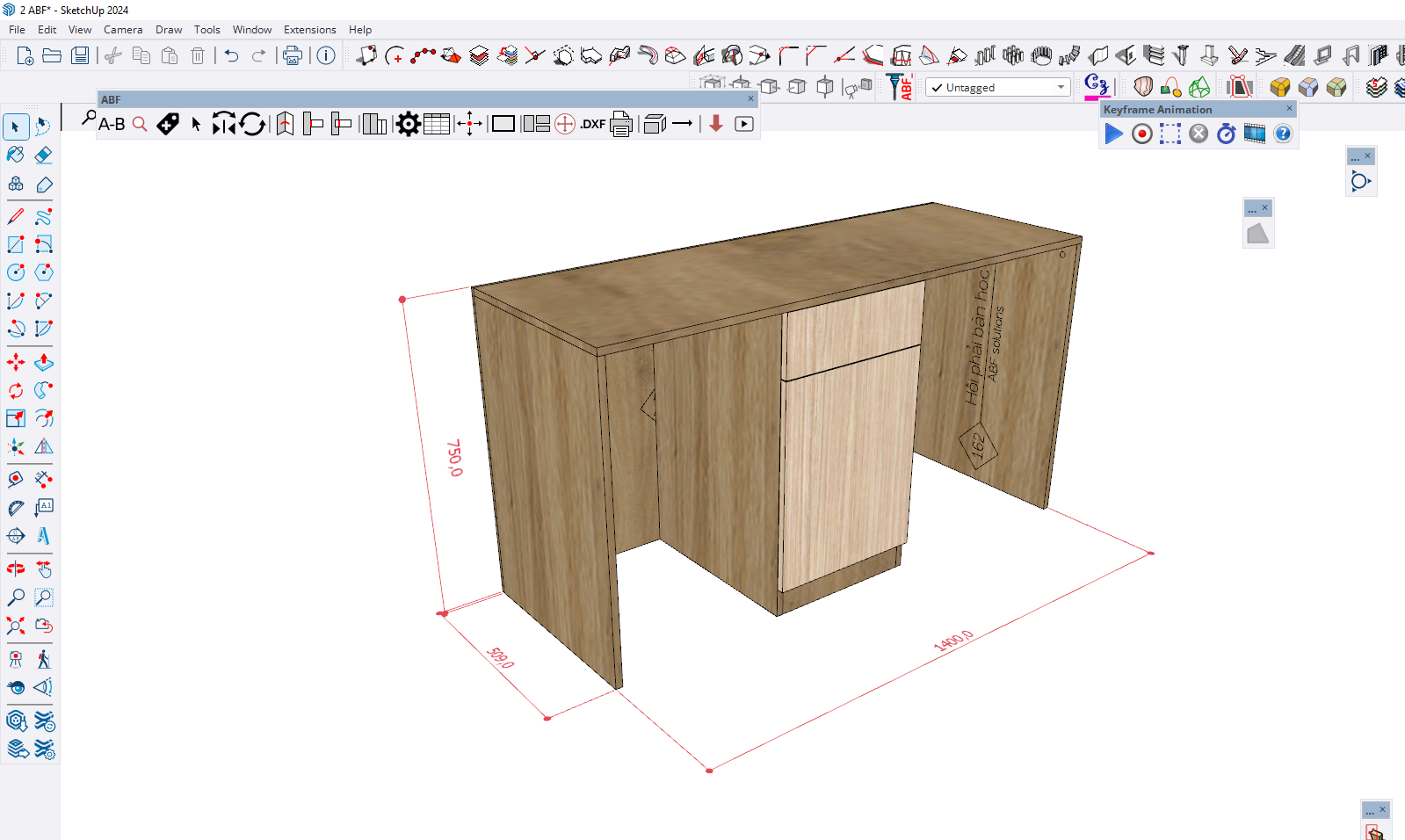Click the ABF A-B labeling tool
This screenshot has width=1405, height=840.
coord(112,124)
